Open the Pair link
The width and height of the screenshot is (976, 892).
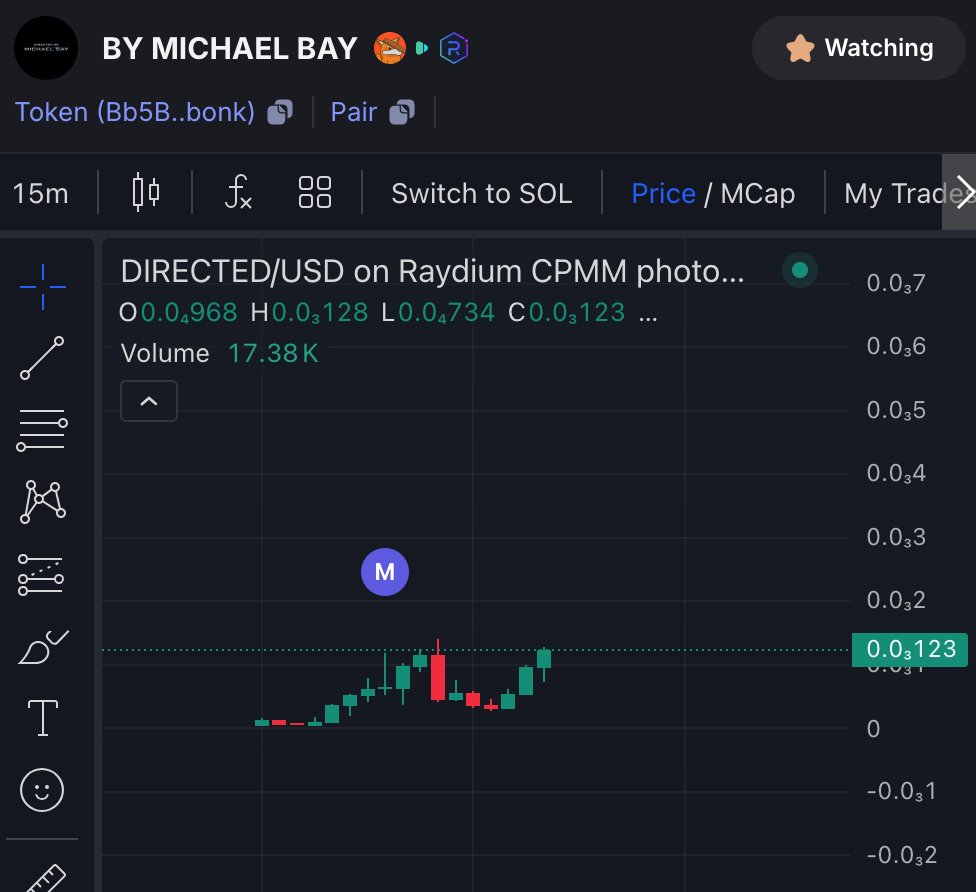point(354,112)
